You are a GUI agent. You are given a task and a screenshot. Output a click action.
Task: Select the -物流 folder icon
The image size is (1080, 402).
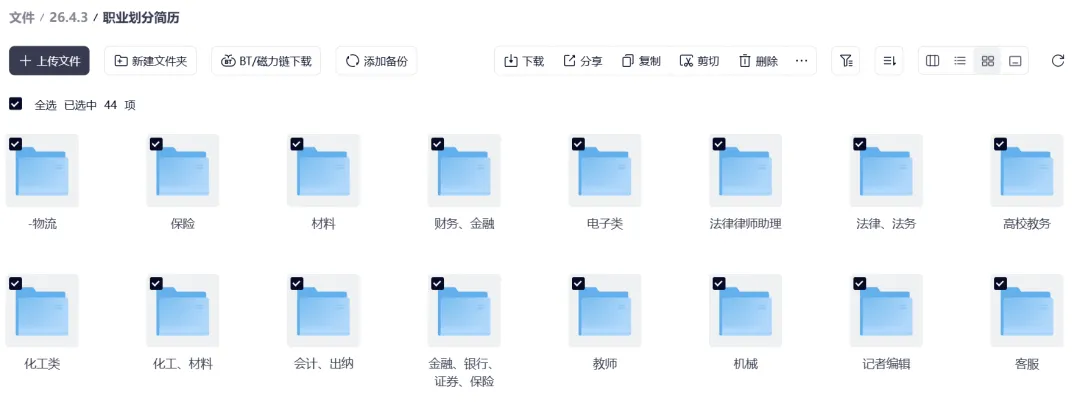pyautogui.click(x=42, y=171)
